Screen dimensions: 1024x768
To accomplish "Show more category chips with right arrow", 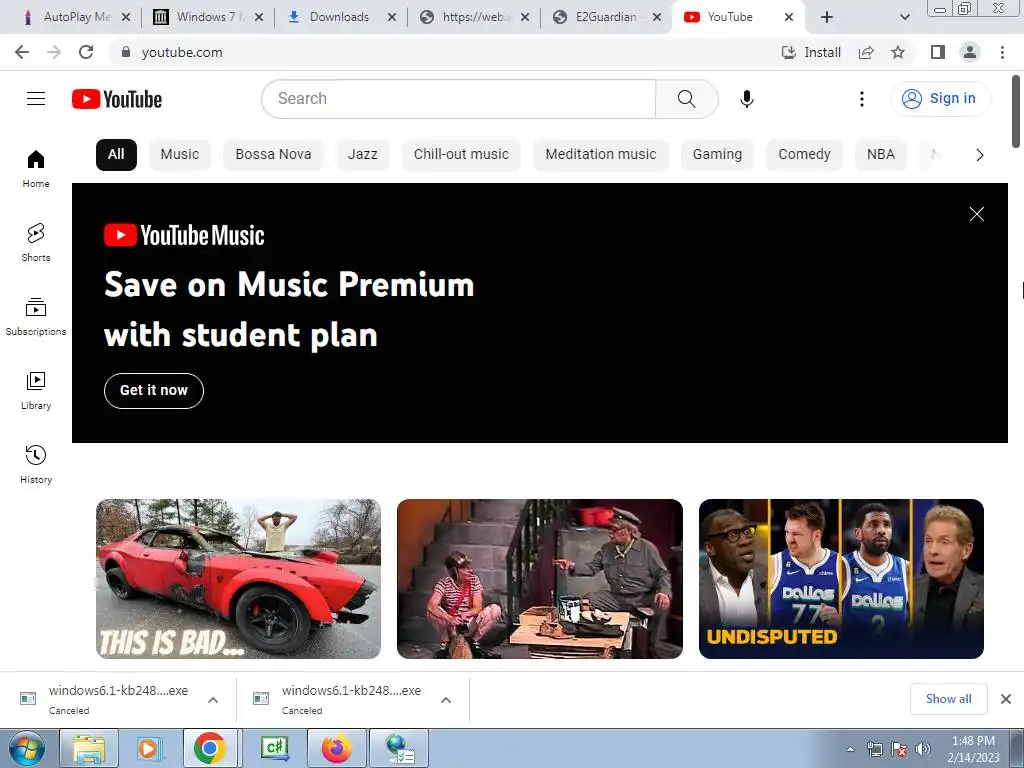I will [979, 155].
